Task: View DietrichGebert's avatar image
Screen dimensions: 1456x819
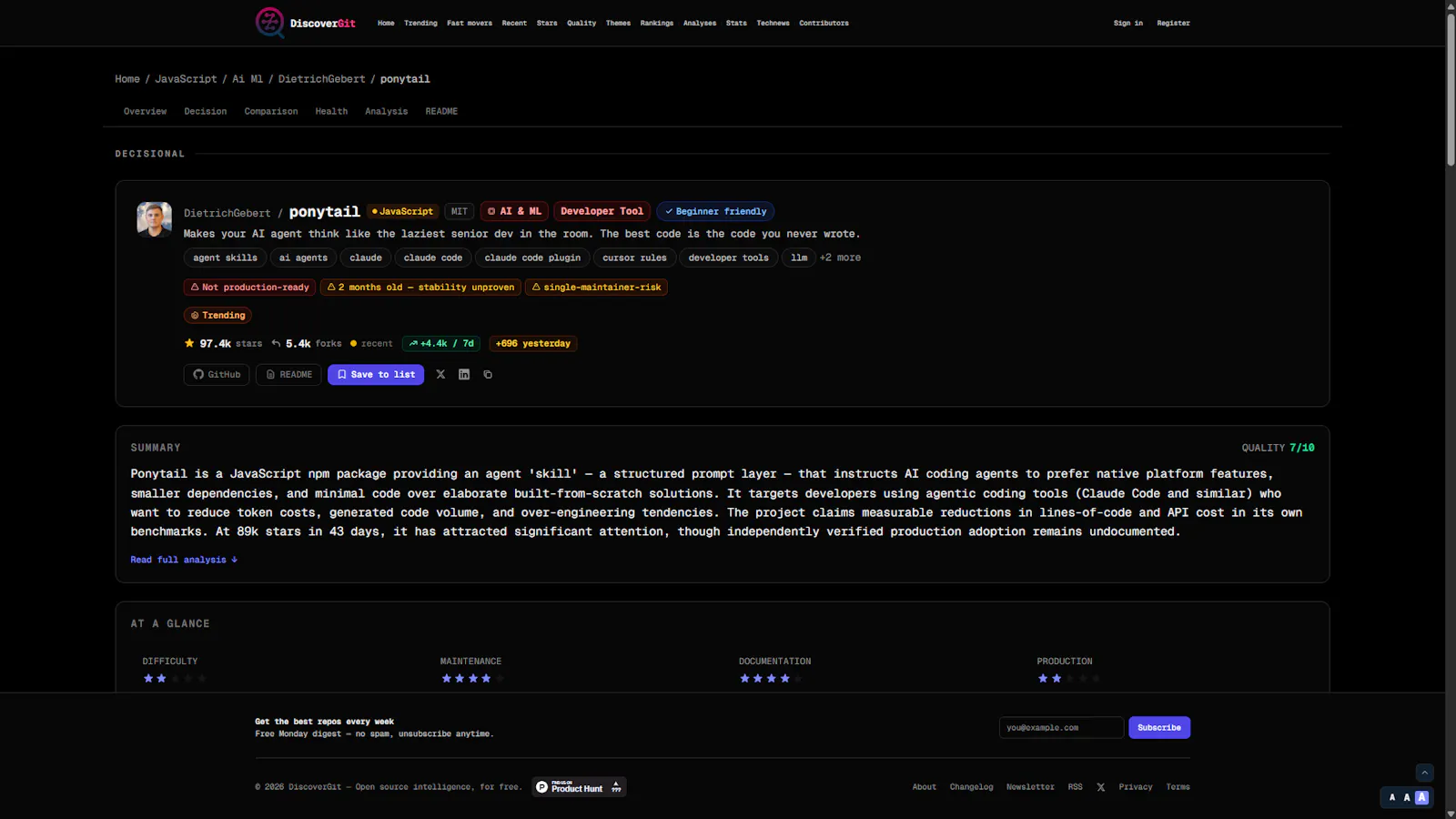Action: (x=154, y=219)
